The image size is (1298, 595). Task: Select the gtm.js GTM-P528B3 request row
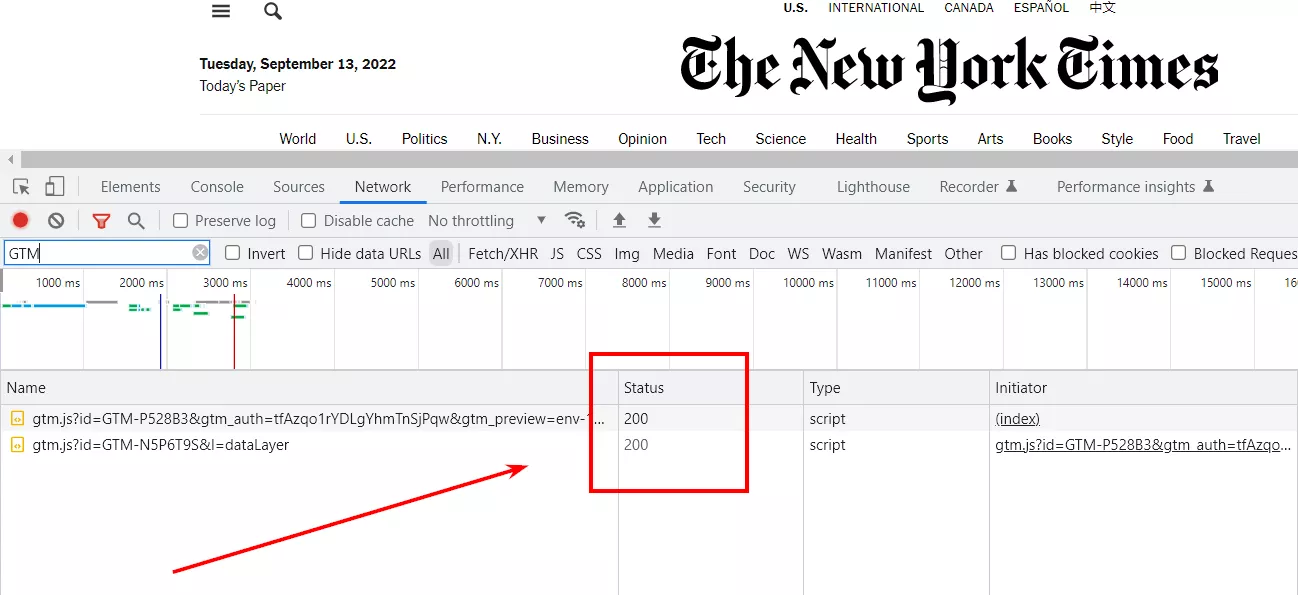[x=649, y=419]
